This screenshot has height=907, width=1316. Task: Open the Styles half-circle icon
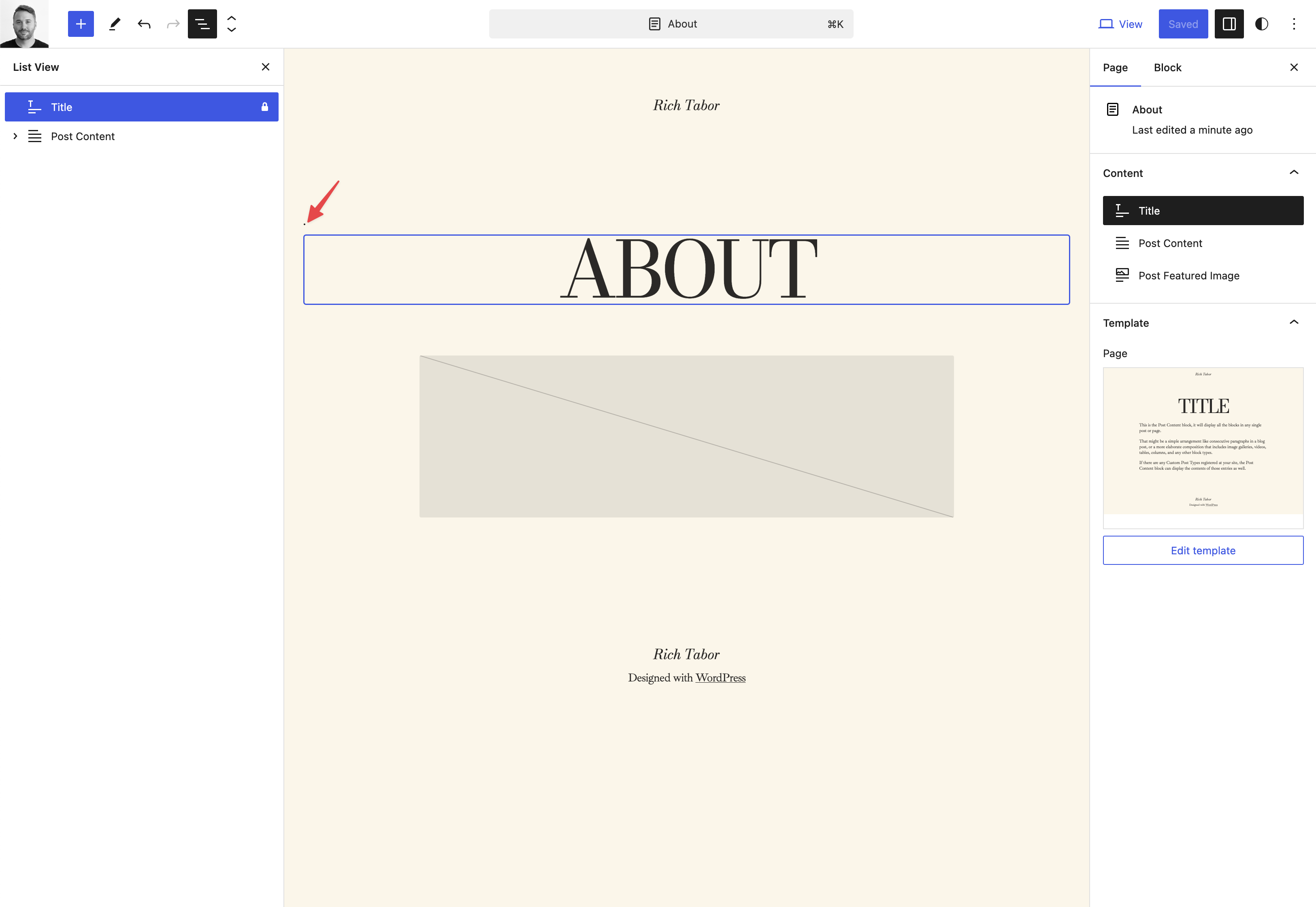pyautogui.click(x=1261, y=24)
